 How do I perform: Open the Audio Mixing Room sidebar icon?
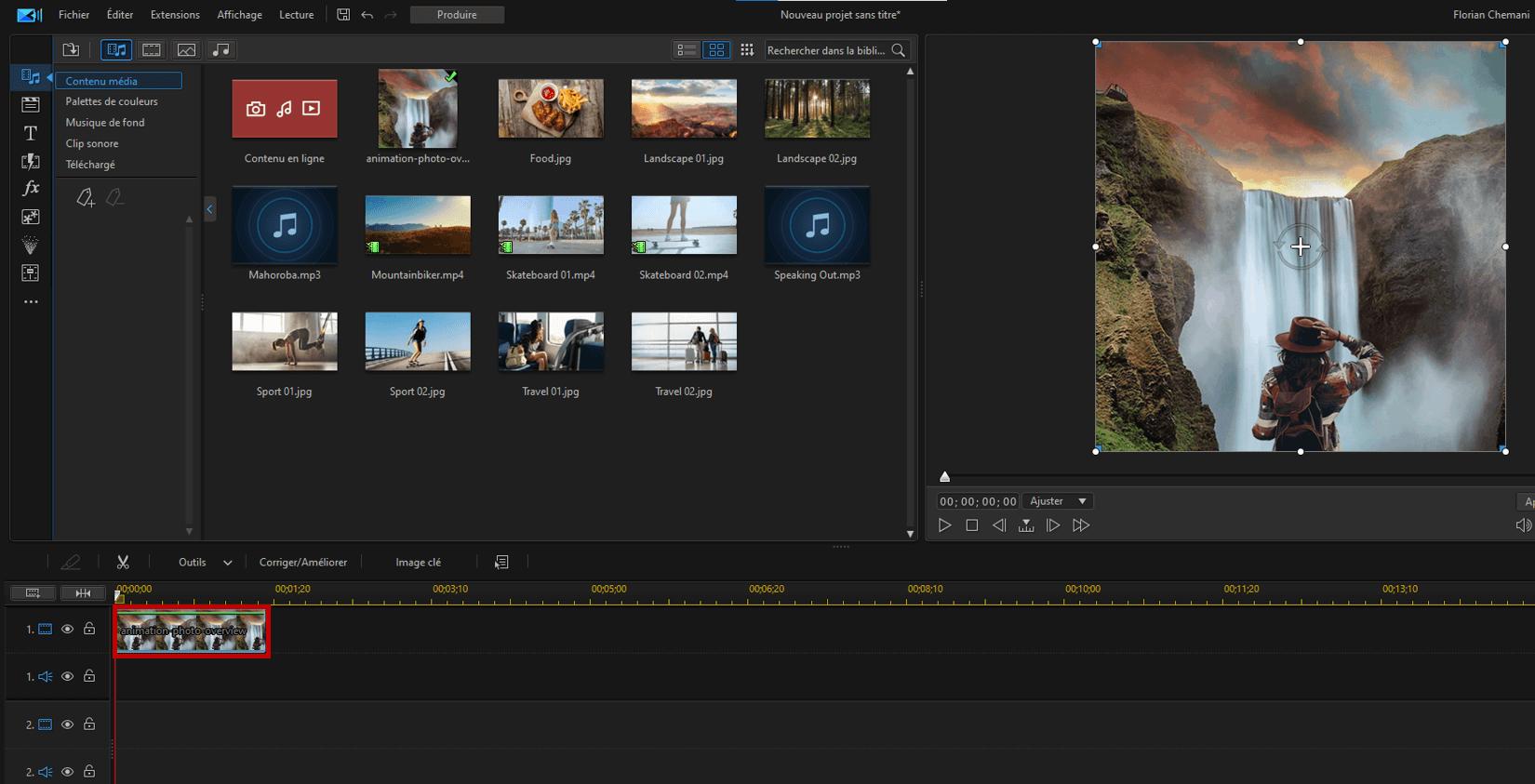click(x=31, y=273)
